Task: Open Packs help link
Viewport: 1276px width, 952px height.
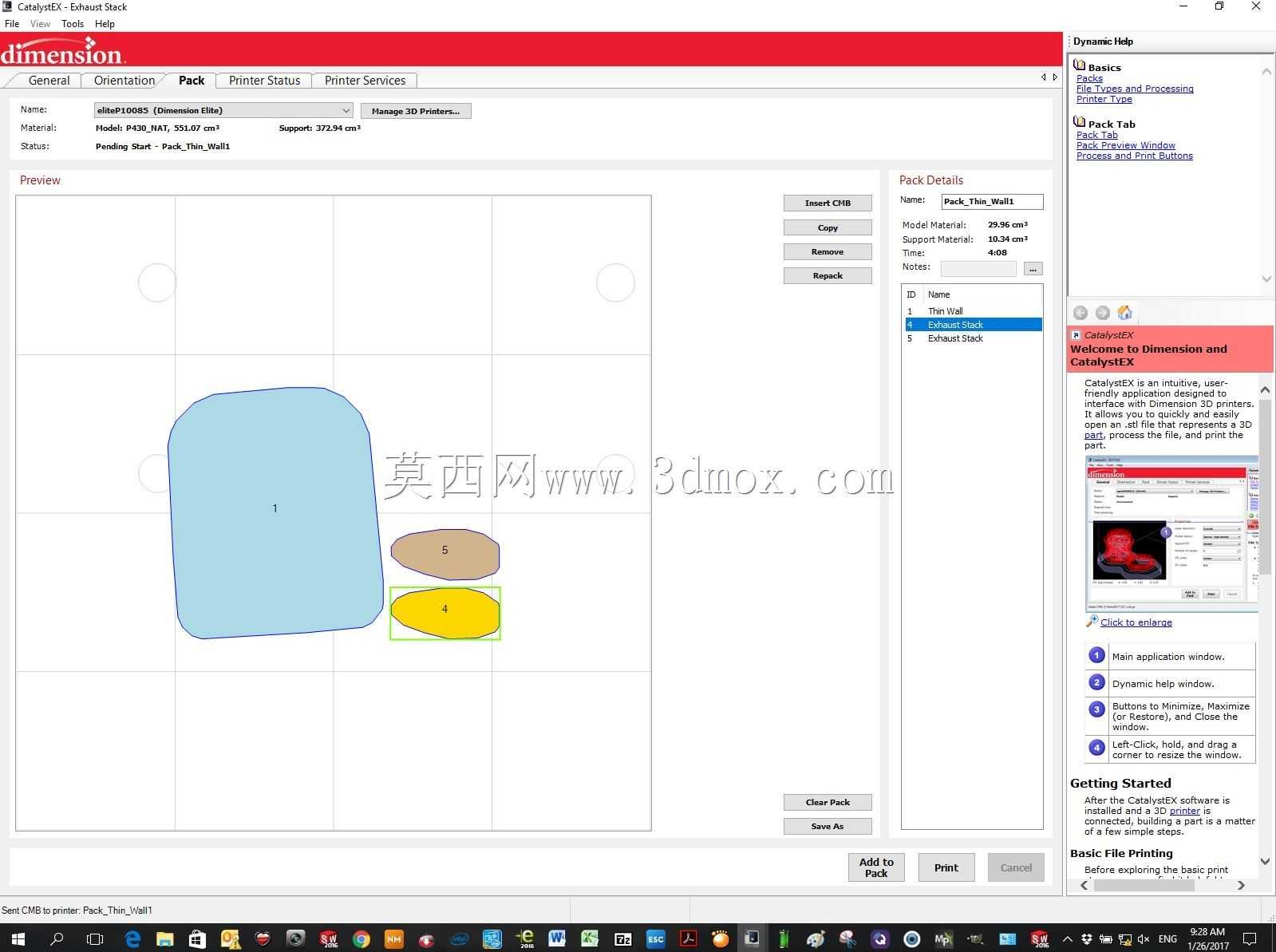Action: (1089, 78)
